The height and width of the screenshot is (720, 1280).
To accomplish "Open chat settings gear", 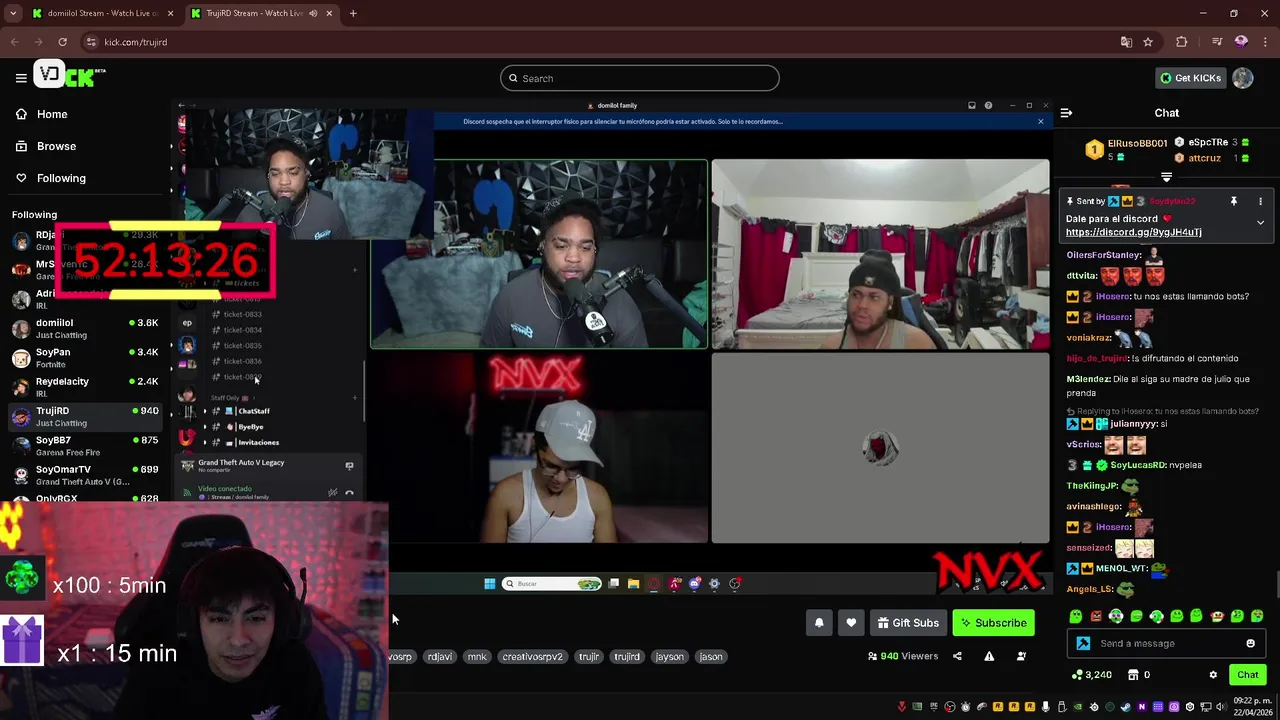I will [x=1213, y=675].
